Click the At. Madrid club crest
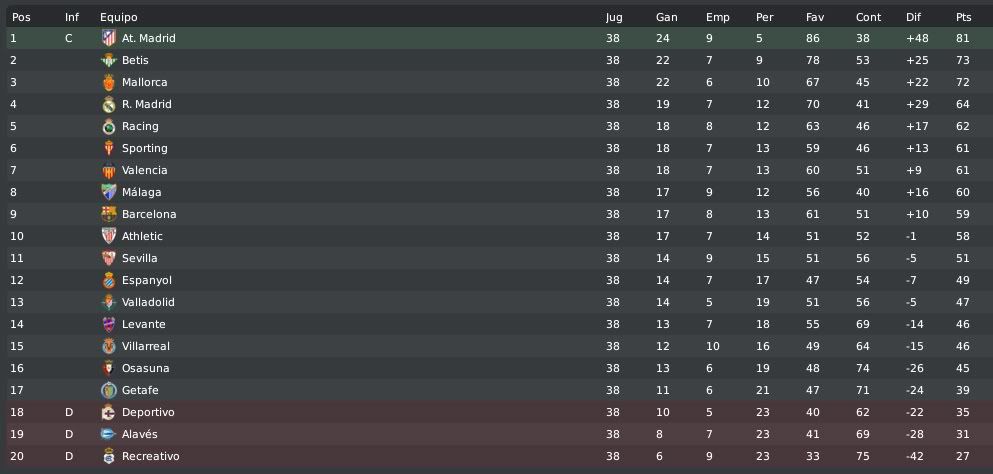Screen dimensions: 993x474 (x=109, y=38)
